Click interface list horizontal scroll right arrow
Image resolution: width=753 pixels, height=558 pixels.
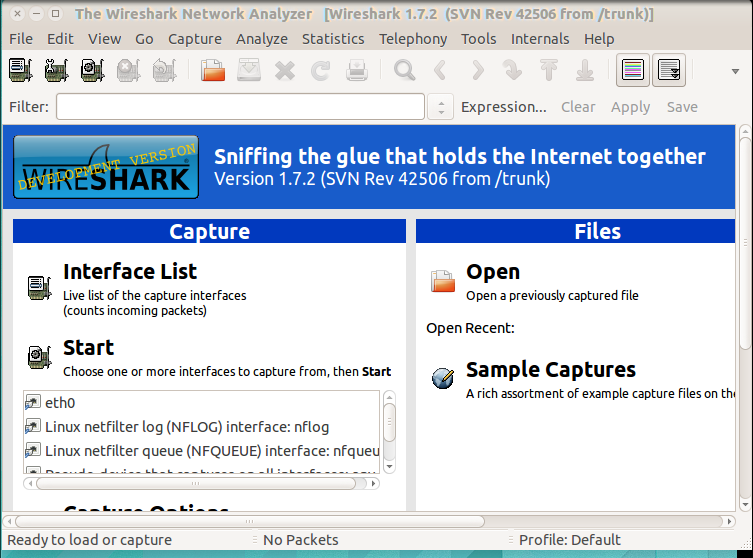point(374,484)
